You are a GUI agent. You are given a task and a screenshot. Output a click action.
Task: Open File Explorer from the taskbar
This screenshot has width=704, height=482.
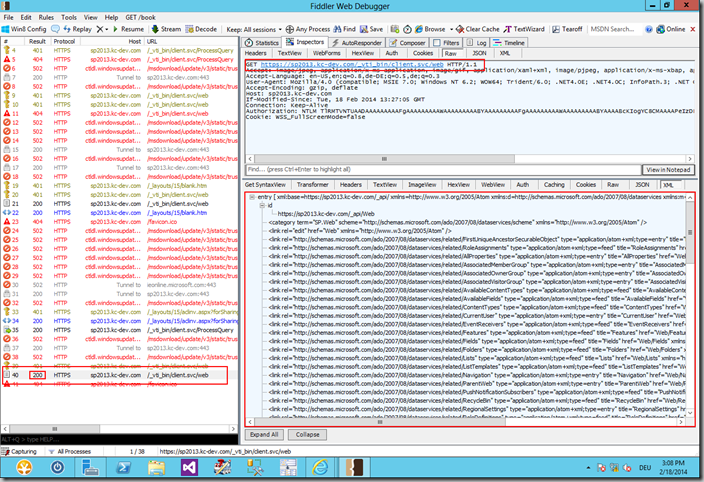coord(156,468)
